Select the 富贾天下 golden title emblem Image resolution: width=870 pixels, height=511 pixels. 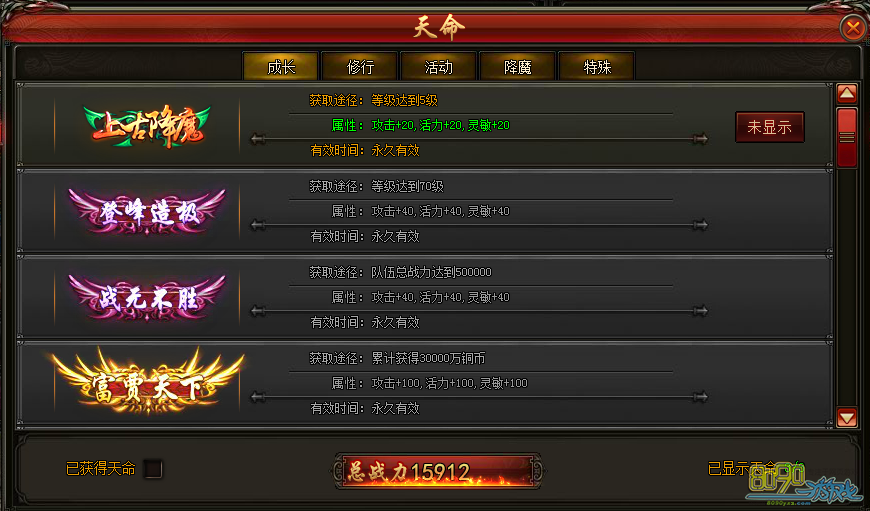(x=147, y=382)
